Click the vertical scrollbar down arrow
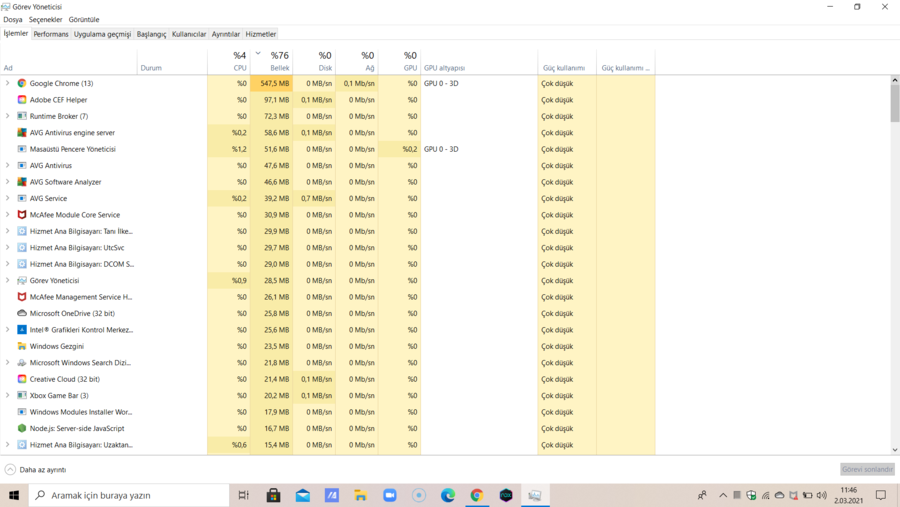Image resolution: width=900 pixels, height=507 pixels. pos(895,450)
